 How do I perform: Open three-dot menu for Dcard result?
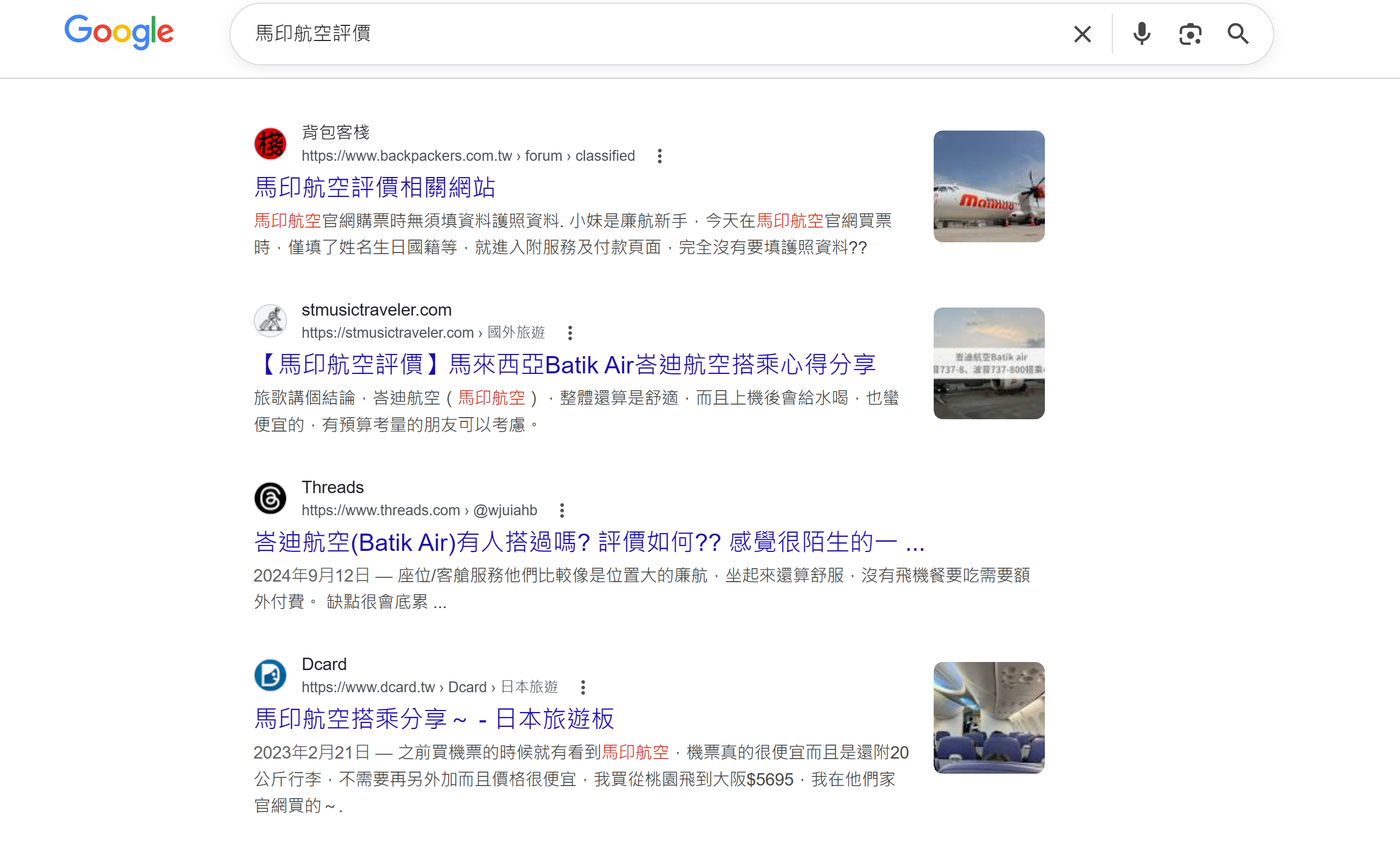pos(582,687)
